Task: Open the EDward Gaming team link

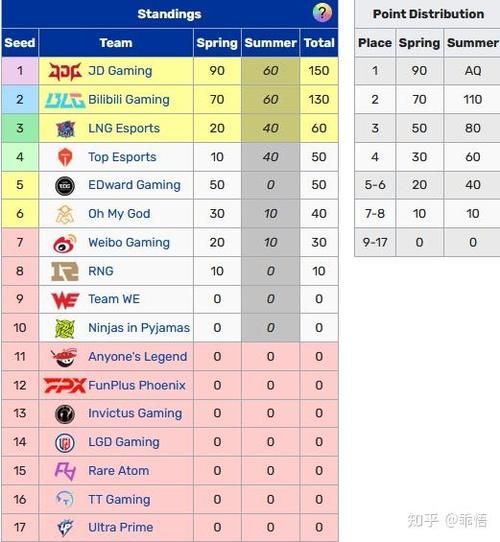Action: [x=134, y=185]
